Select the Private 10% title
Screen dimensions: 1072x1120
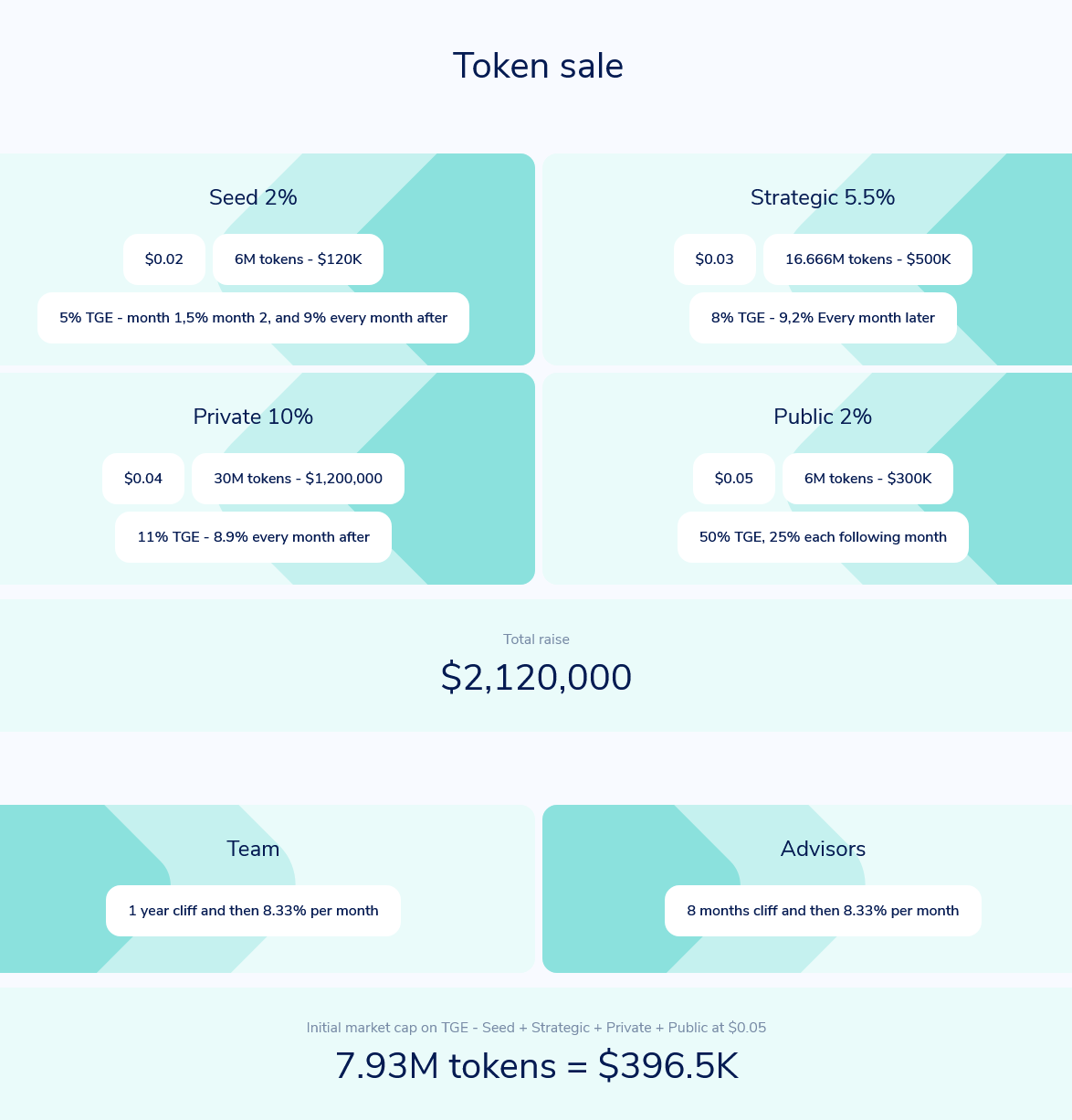(253, 417)
